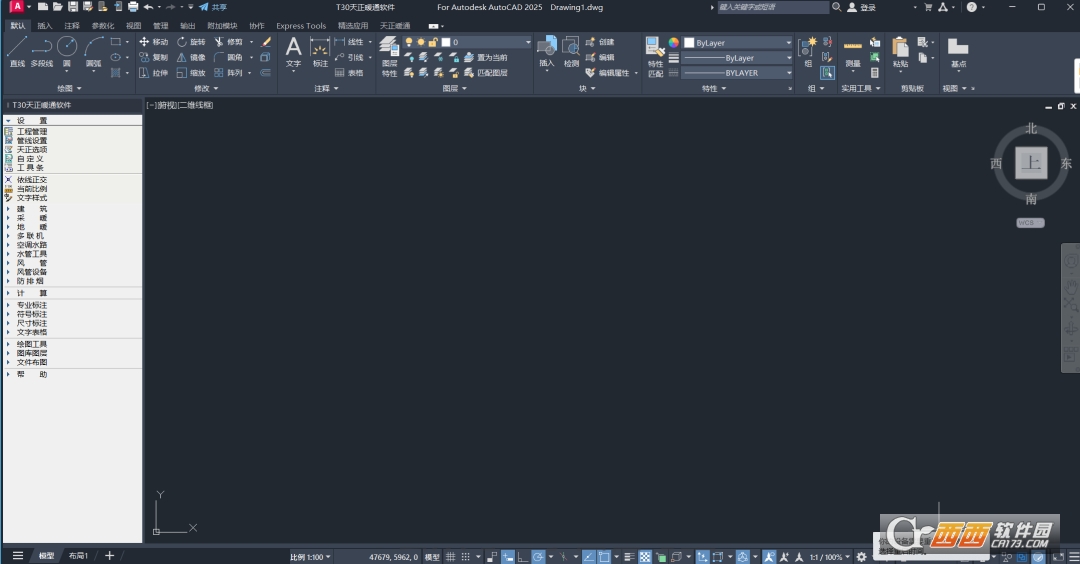Click 文字样式 in T30 side panel
The image size is (1080, 564).
click(32, 198)
